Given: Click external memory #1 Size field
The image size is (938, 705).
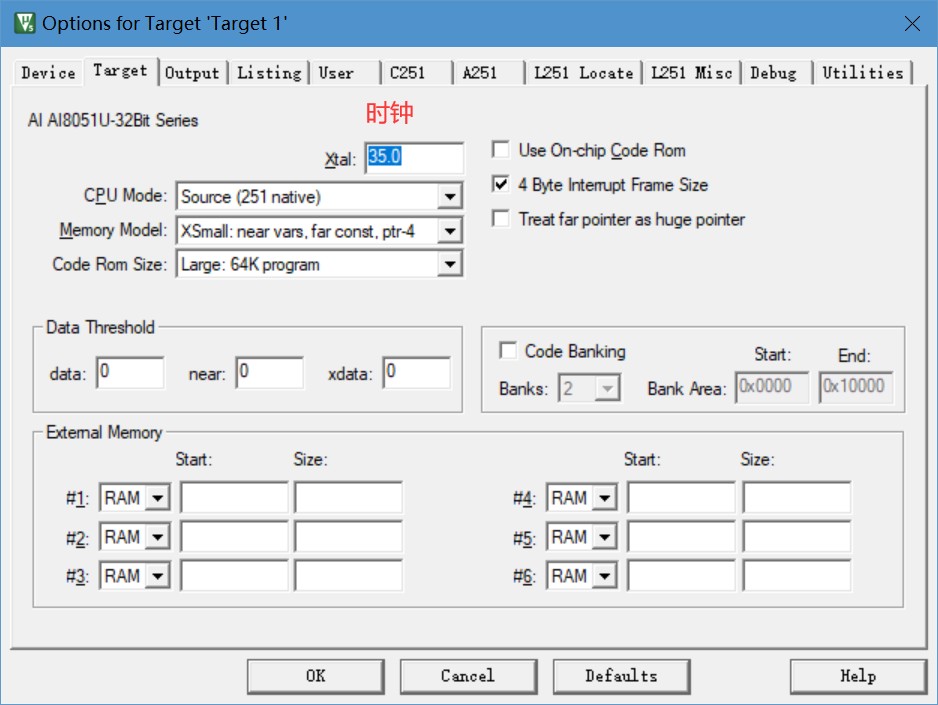Looking at the screenshot, I should tap(348, 498).
